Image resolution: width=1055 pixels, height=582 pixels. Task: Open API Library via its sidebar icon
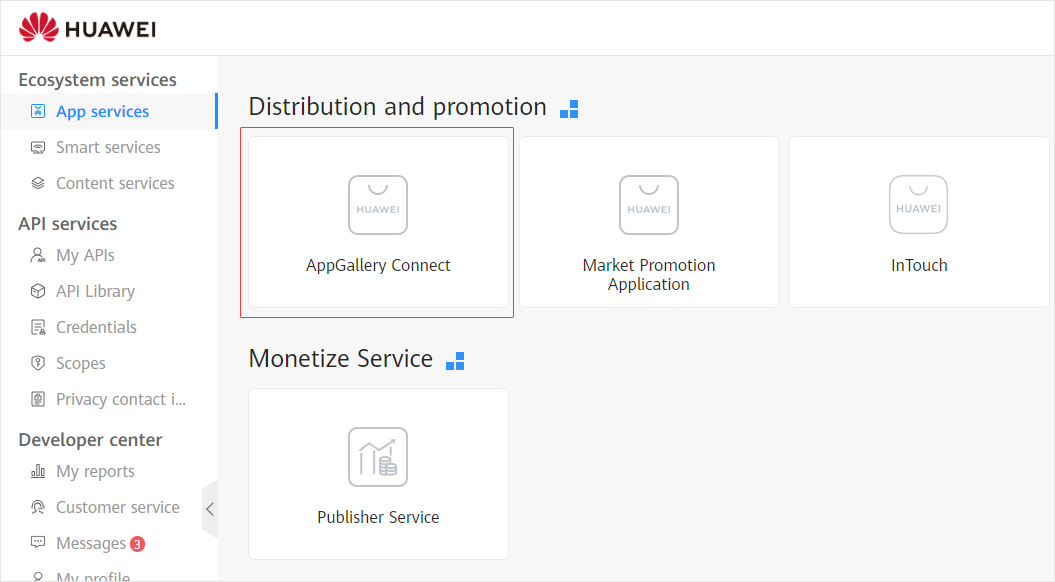tap(37, 291)
